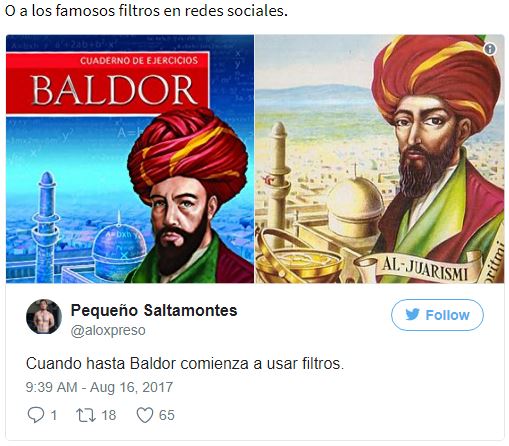509x446 pixels.
Task: Click the Twitter bird icon in Follow
Action: [x=412, y=315]
